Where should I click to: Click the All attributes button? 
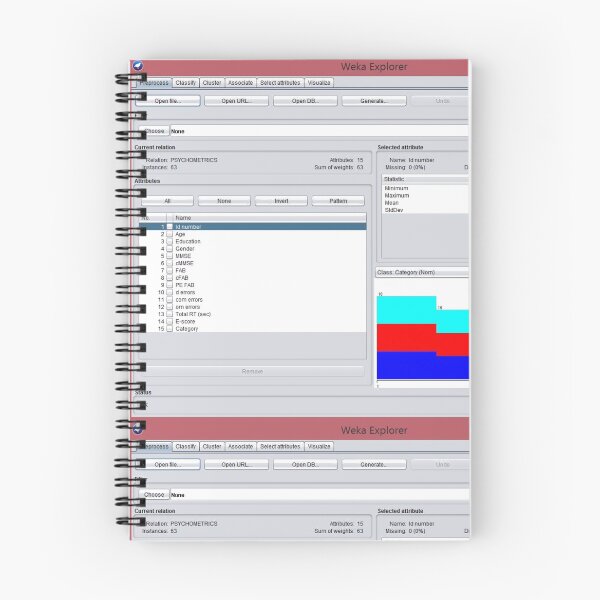(x=167, y=201)
